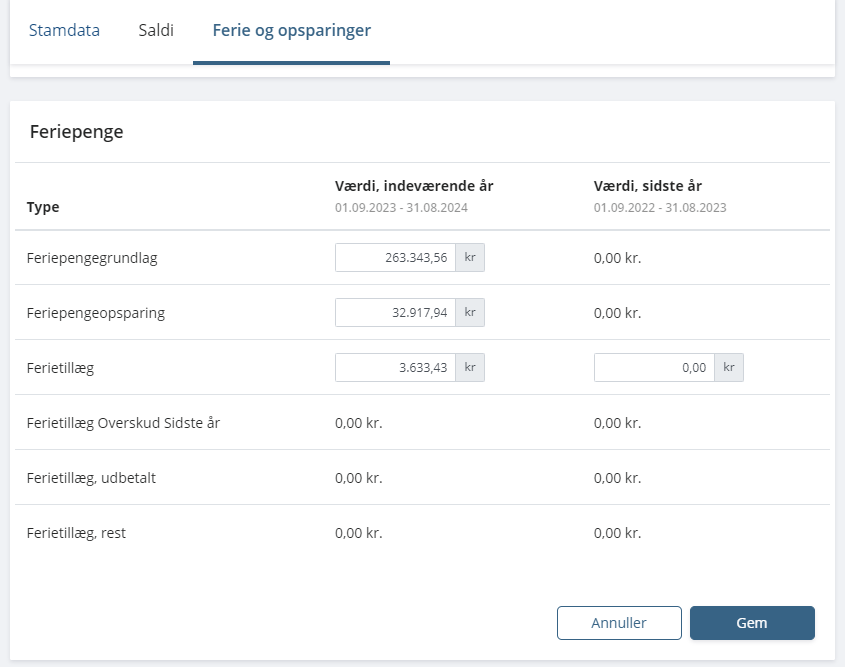Image resolution: width=845 pixels, height=667 pixels.
Task: Switch to the Stamdata tab
Action: tap(64, 30)
